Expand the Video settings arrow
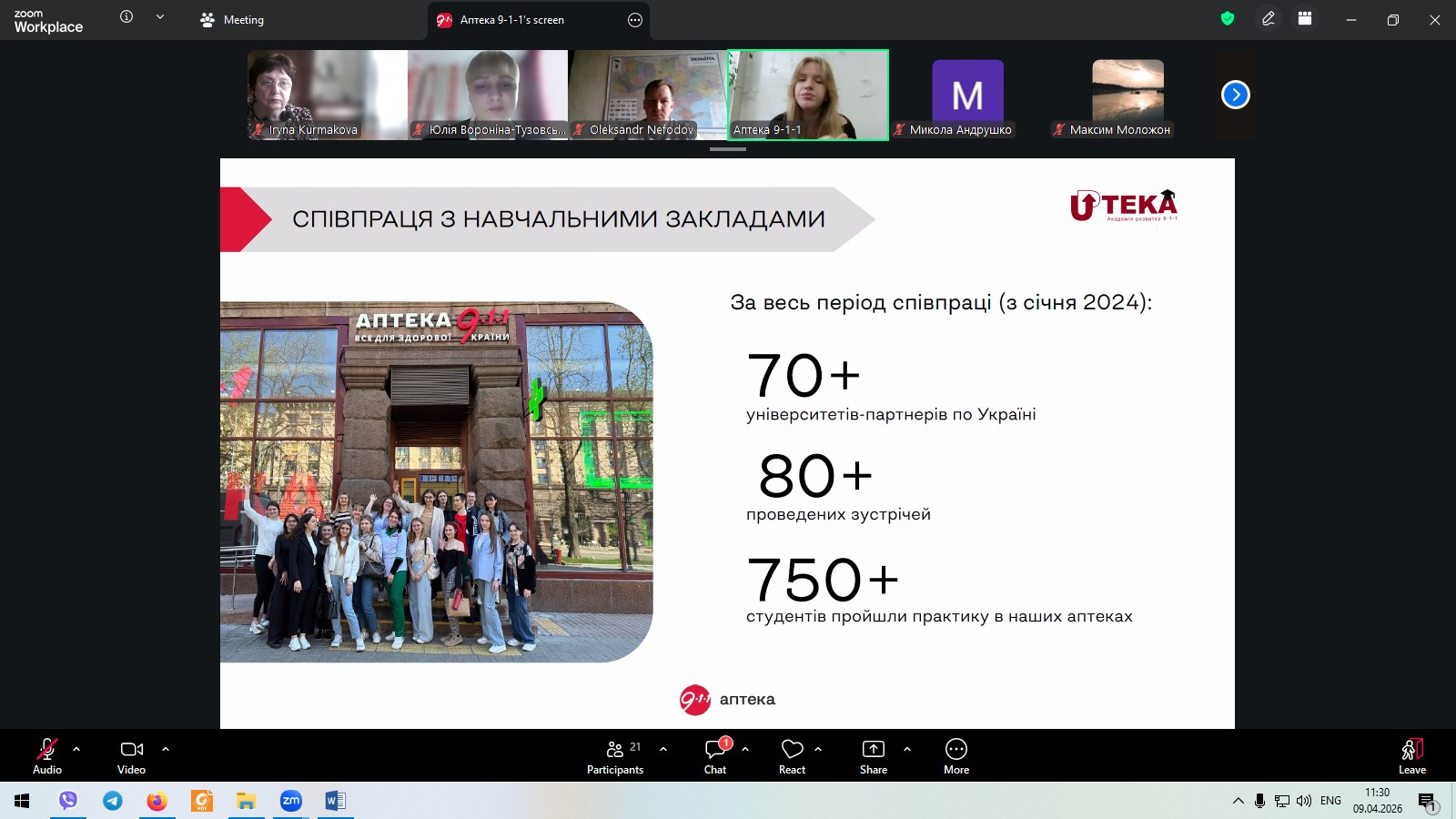Screen dimensions: 1456x819 166,749
